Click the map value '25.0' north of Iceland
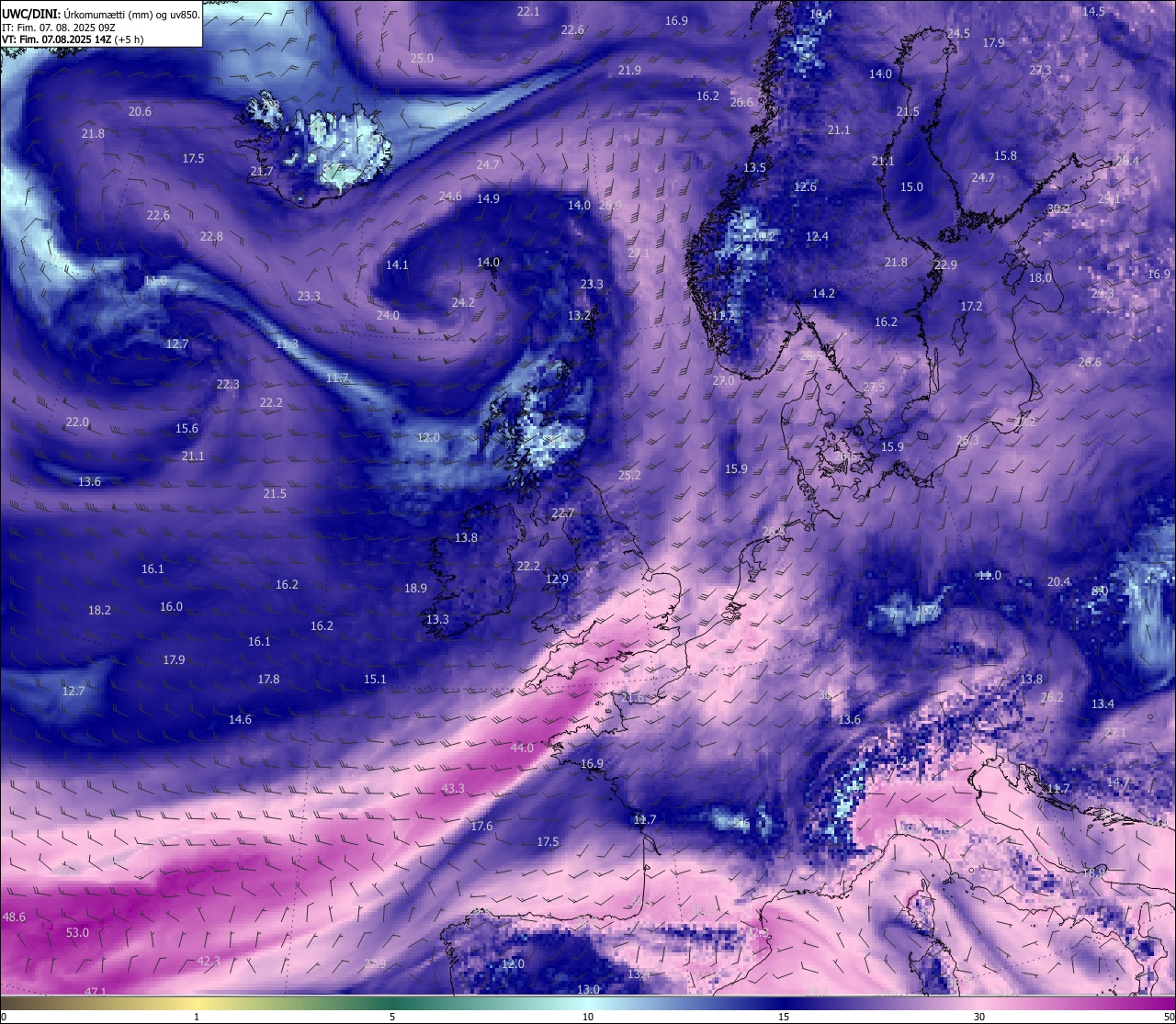1176x1024 pixels. pos(422,58)
